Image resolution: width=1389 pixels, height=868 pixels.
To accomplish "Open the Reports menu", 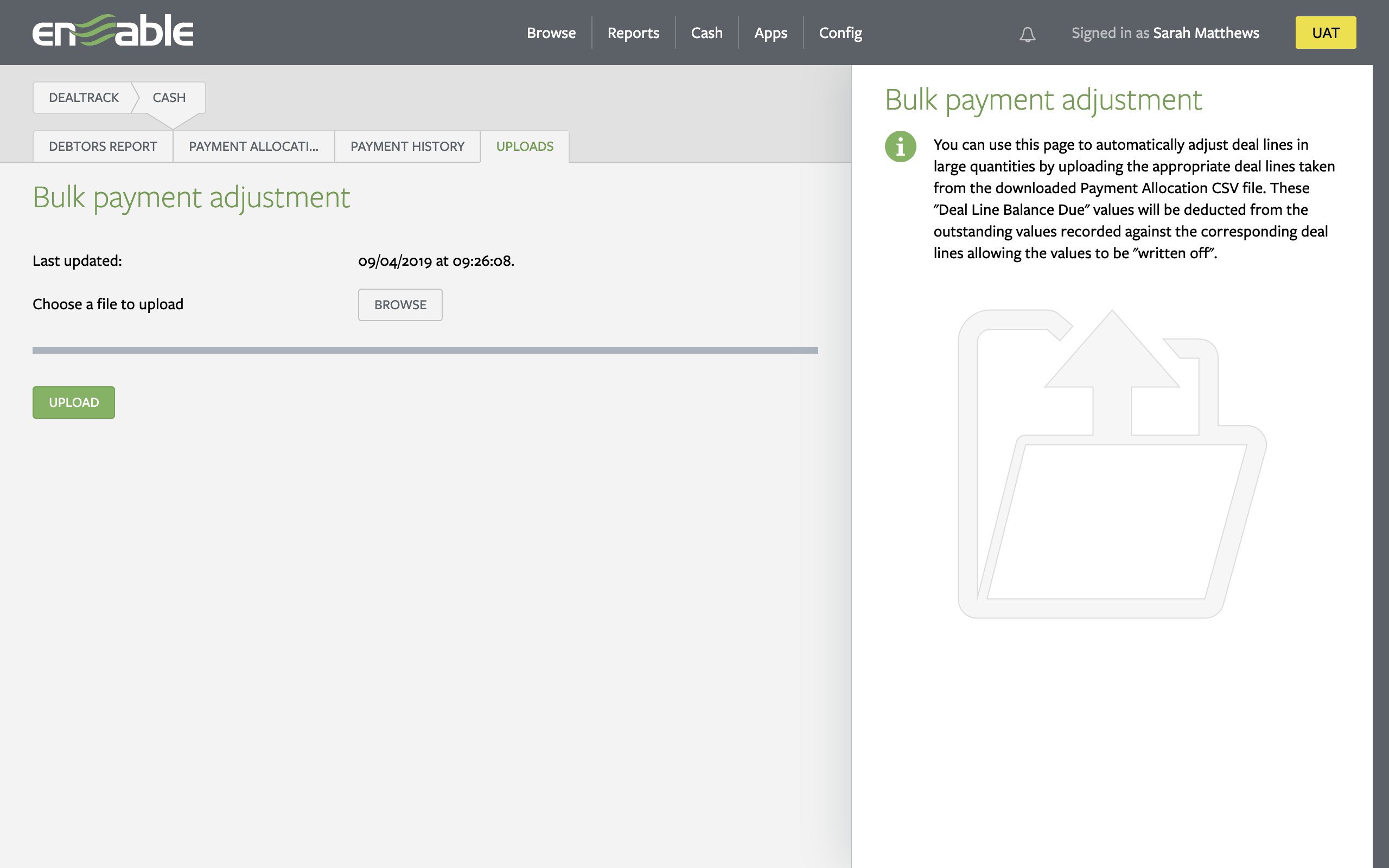I will [633, 33].
